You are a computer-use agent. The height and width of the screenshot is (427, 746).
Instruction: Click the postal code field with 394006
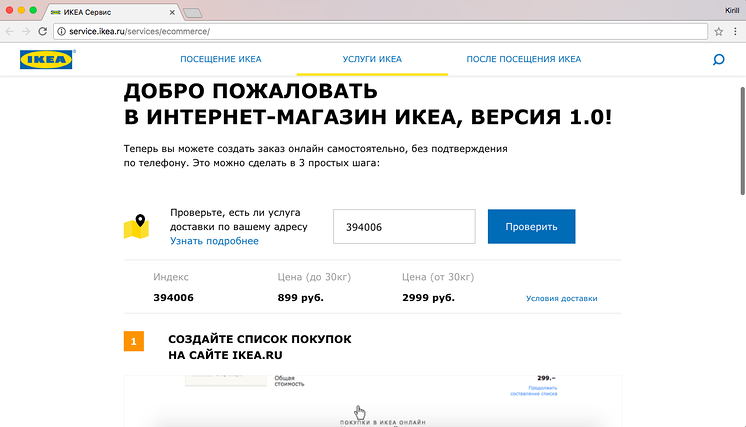[403, 227]
